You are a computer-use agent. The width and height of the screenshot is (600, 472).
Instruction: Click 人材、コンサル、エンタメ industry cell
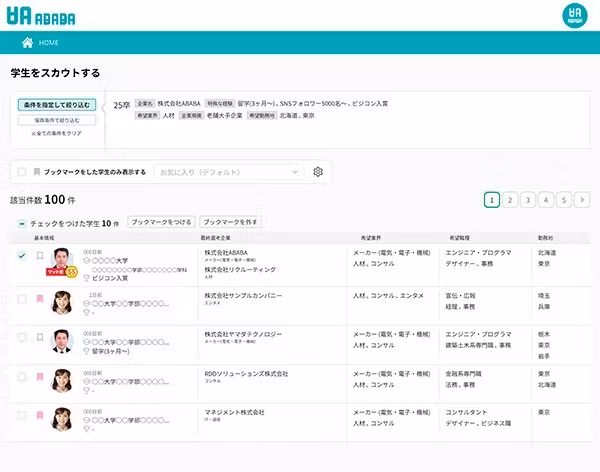point(388,296)
